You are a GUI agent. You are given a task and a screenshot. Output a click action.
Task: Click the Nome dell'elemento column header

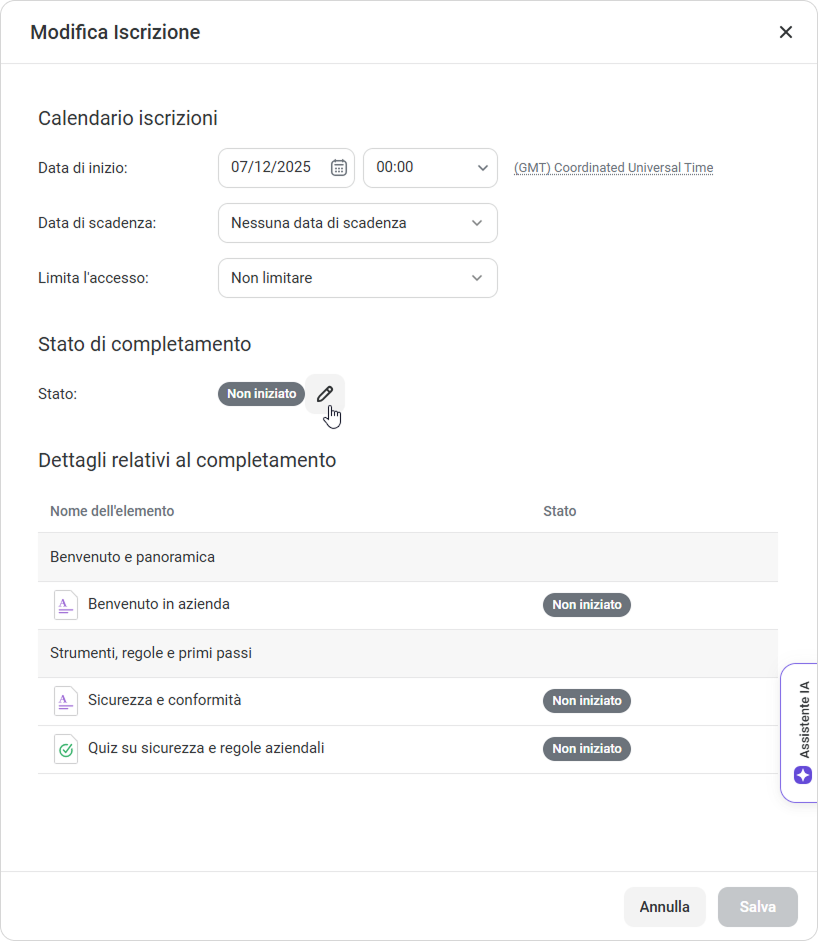112,511
